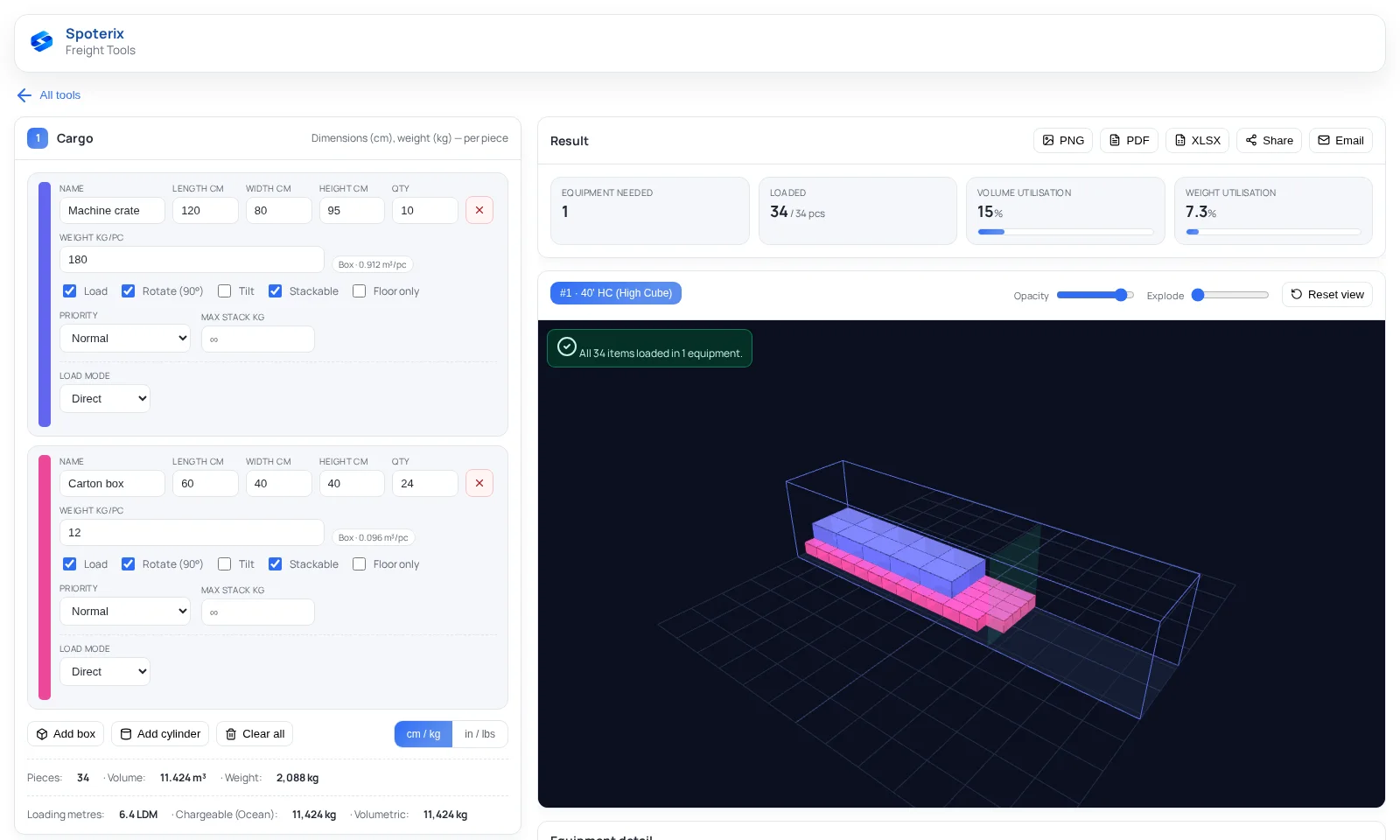This screenshot has height=840, width=1400.
Task: Enable Tilt for Machine crate
Action: coord(225,291)
